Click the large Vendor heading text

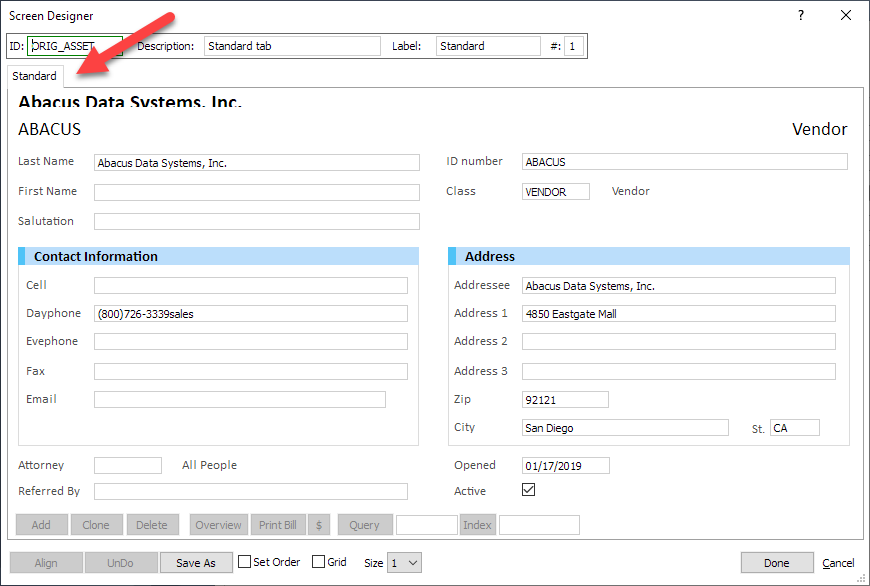820,129
